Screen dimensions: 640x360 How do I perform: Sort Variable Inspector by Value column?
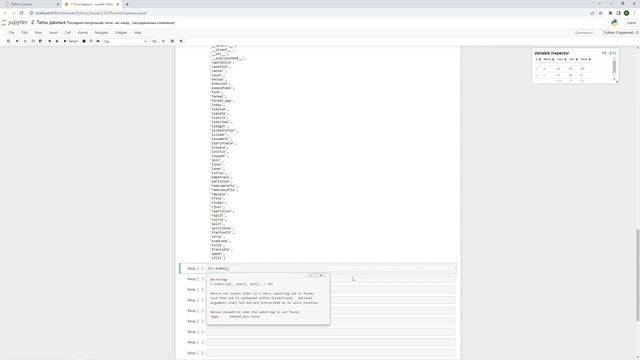[x=586, y=60]
